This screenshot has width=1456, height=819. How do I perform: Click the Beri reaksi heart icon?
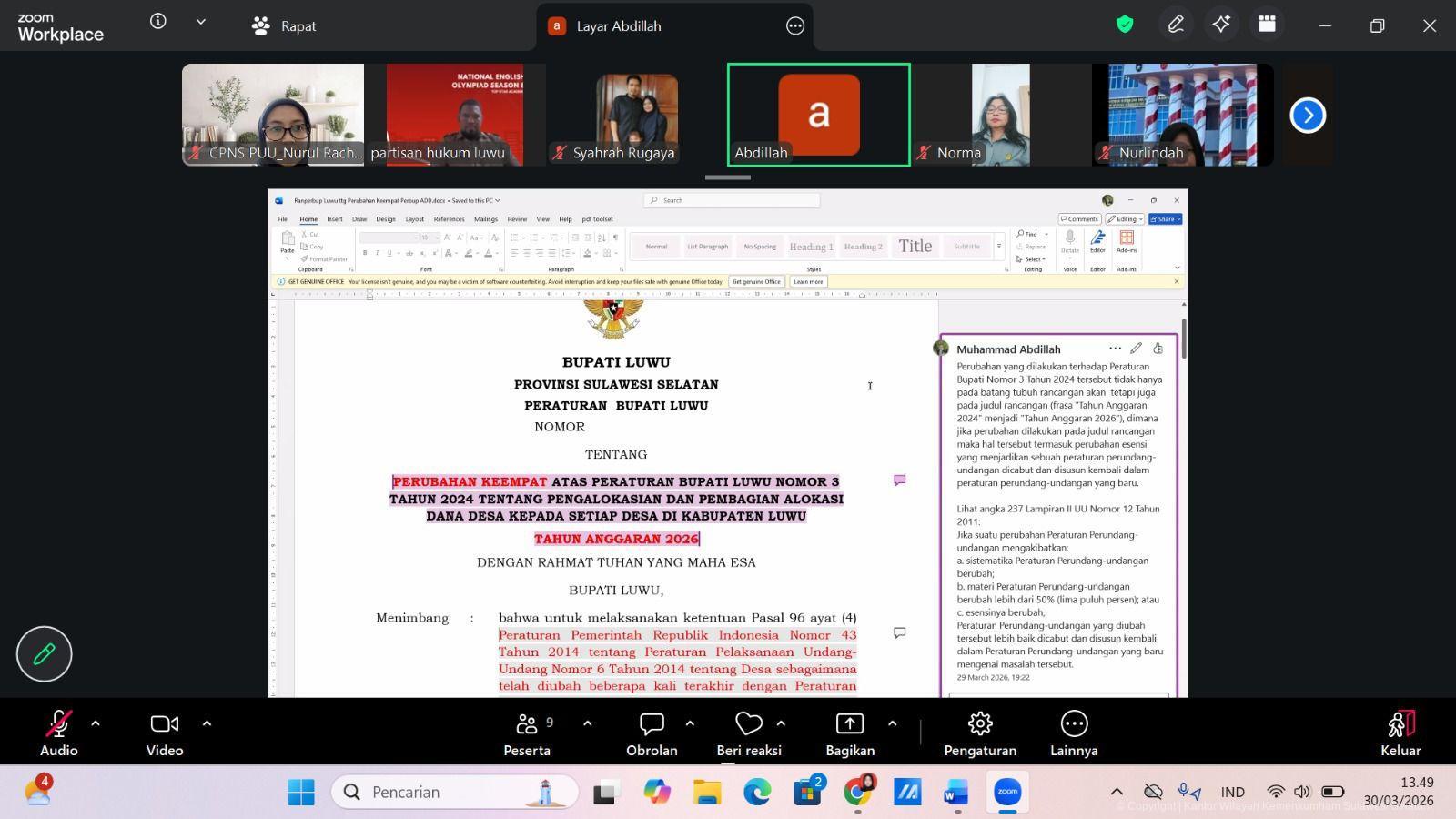click(748, 724)
